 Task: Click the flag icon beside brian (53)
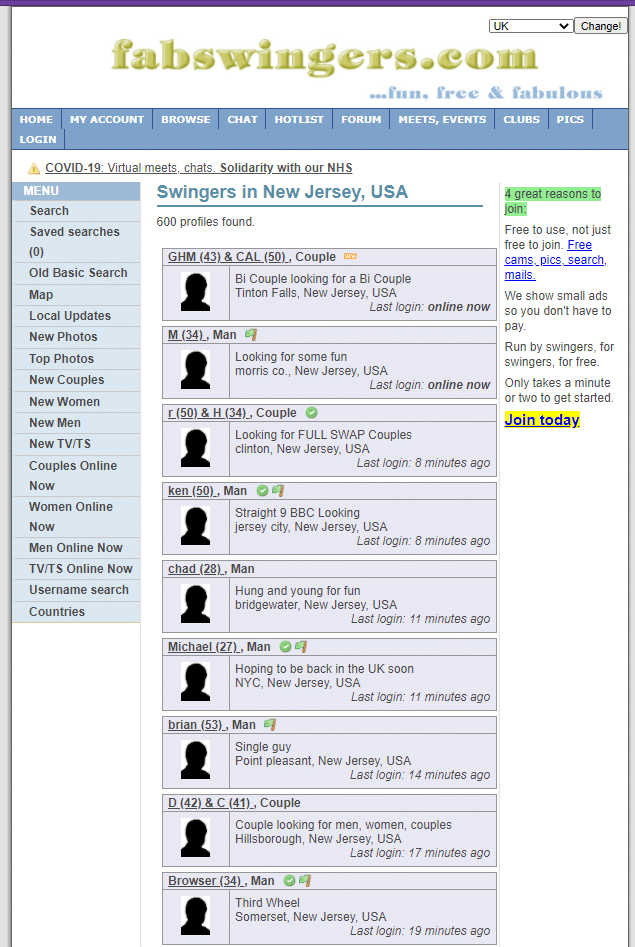click(x=269, y=725)
